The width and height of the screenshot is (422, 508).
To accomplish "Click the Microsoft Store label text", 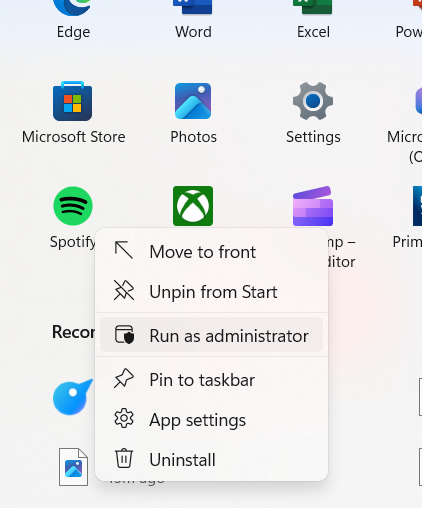I will pos(74,137).
